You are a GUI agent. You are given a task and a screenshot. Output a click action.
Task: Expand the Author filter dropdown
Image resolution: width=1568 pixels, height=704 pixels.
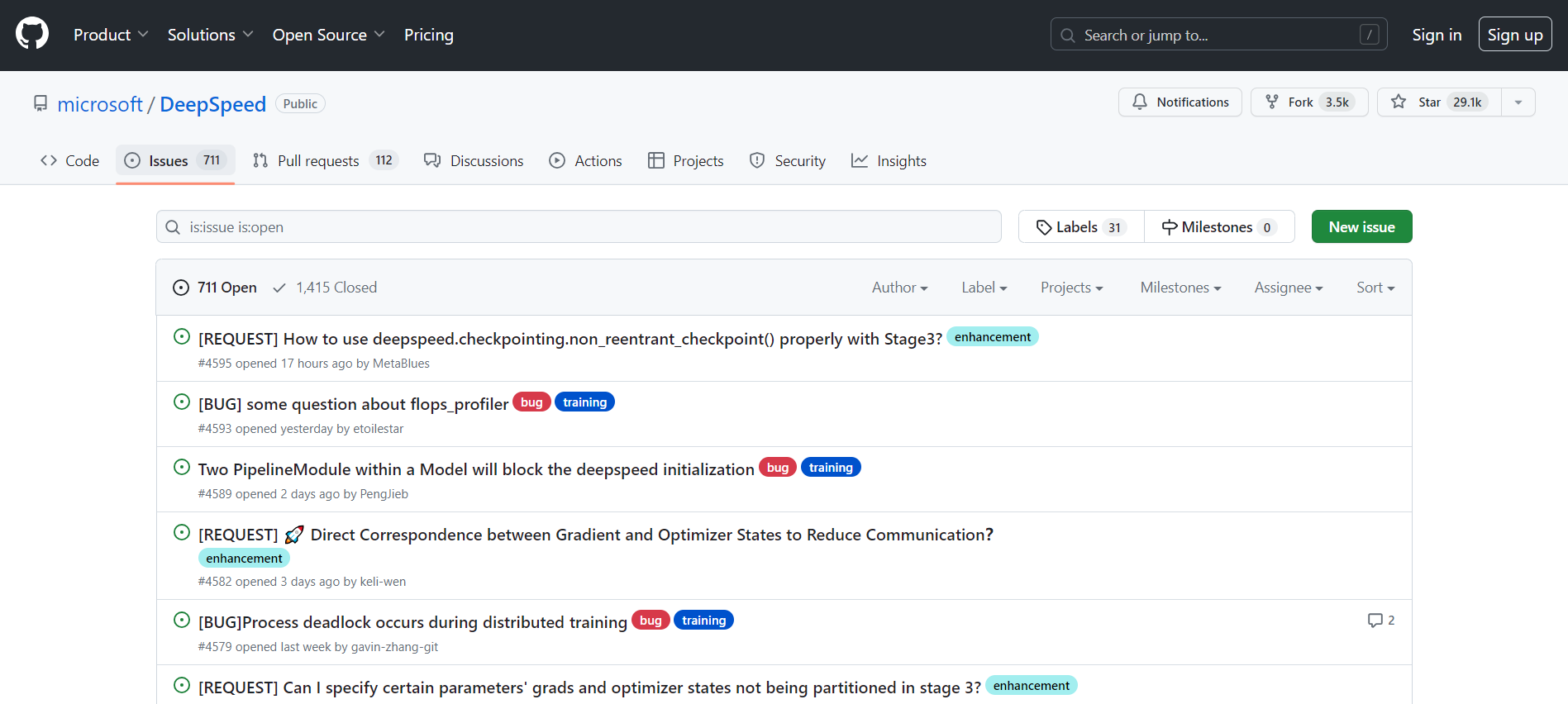[x=899, y=288]
